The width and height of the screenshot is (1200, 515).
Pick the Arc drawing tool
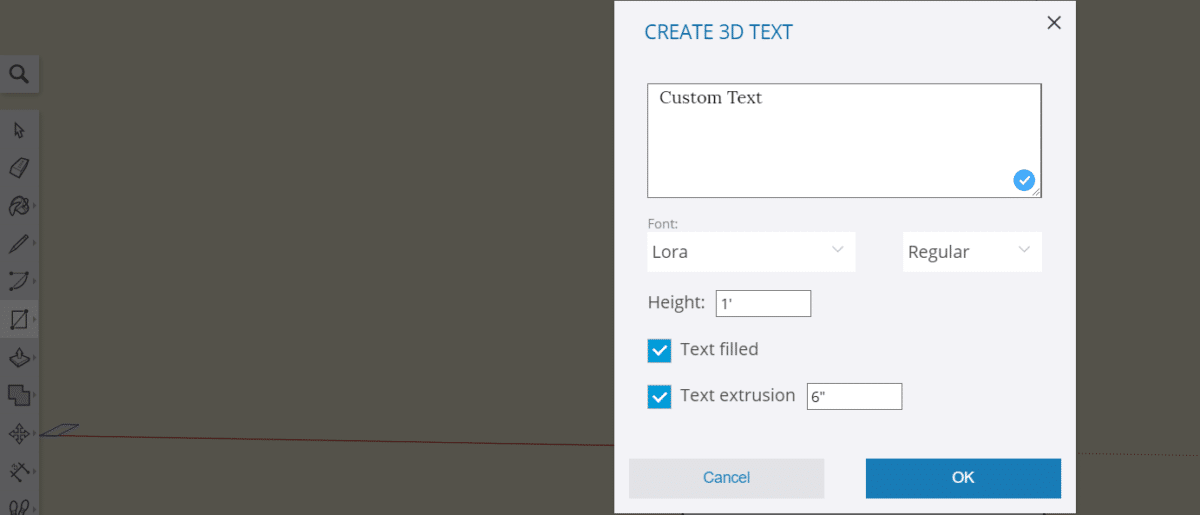pos(19,281)
